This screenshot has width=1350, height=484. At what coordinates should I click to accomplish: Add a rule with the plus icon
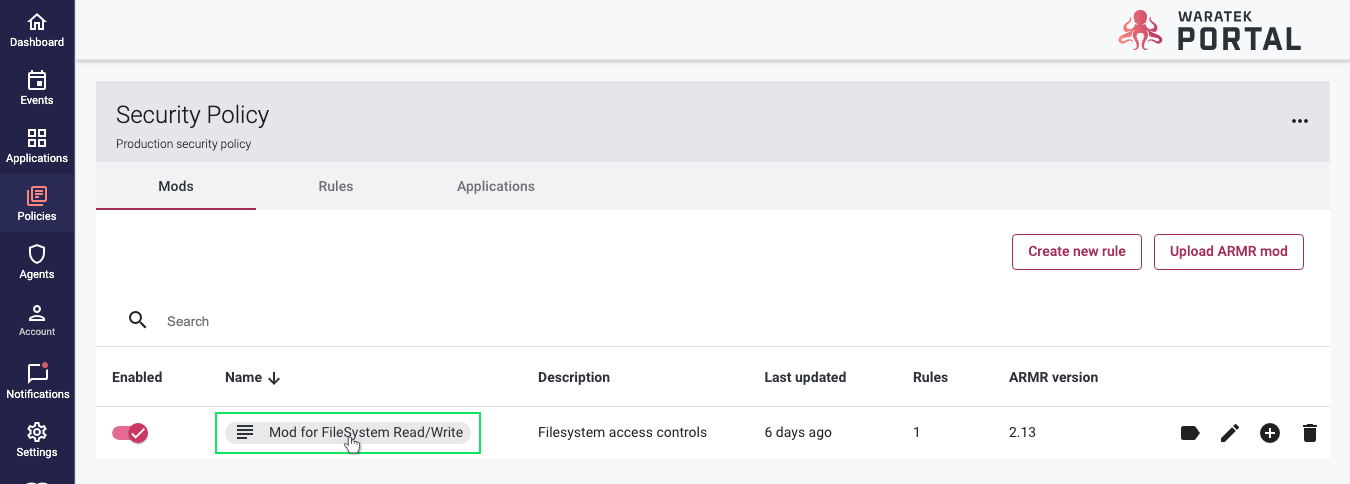click(x=1270, y=433)
